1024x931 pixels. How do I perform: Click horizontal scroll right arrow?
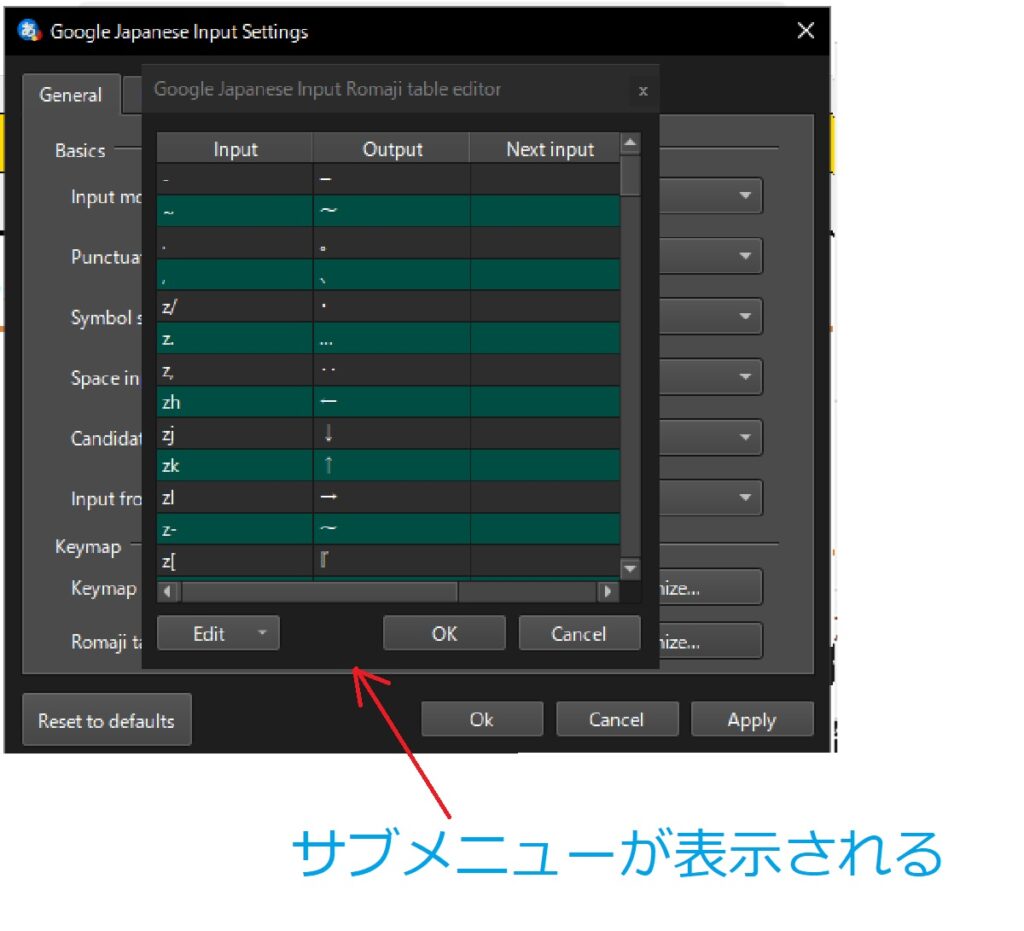(607, 592)
